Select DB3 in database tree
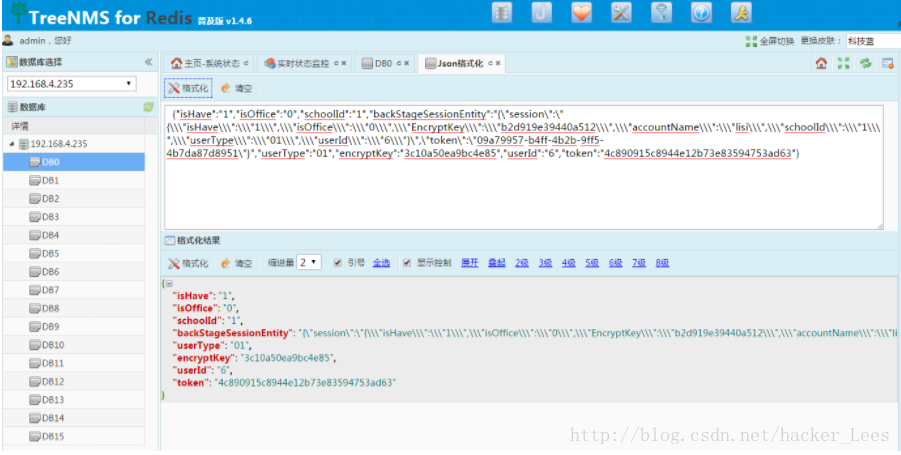Screen dimensions: 901x455 [74, 217]
